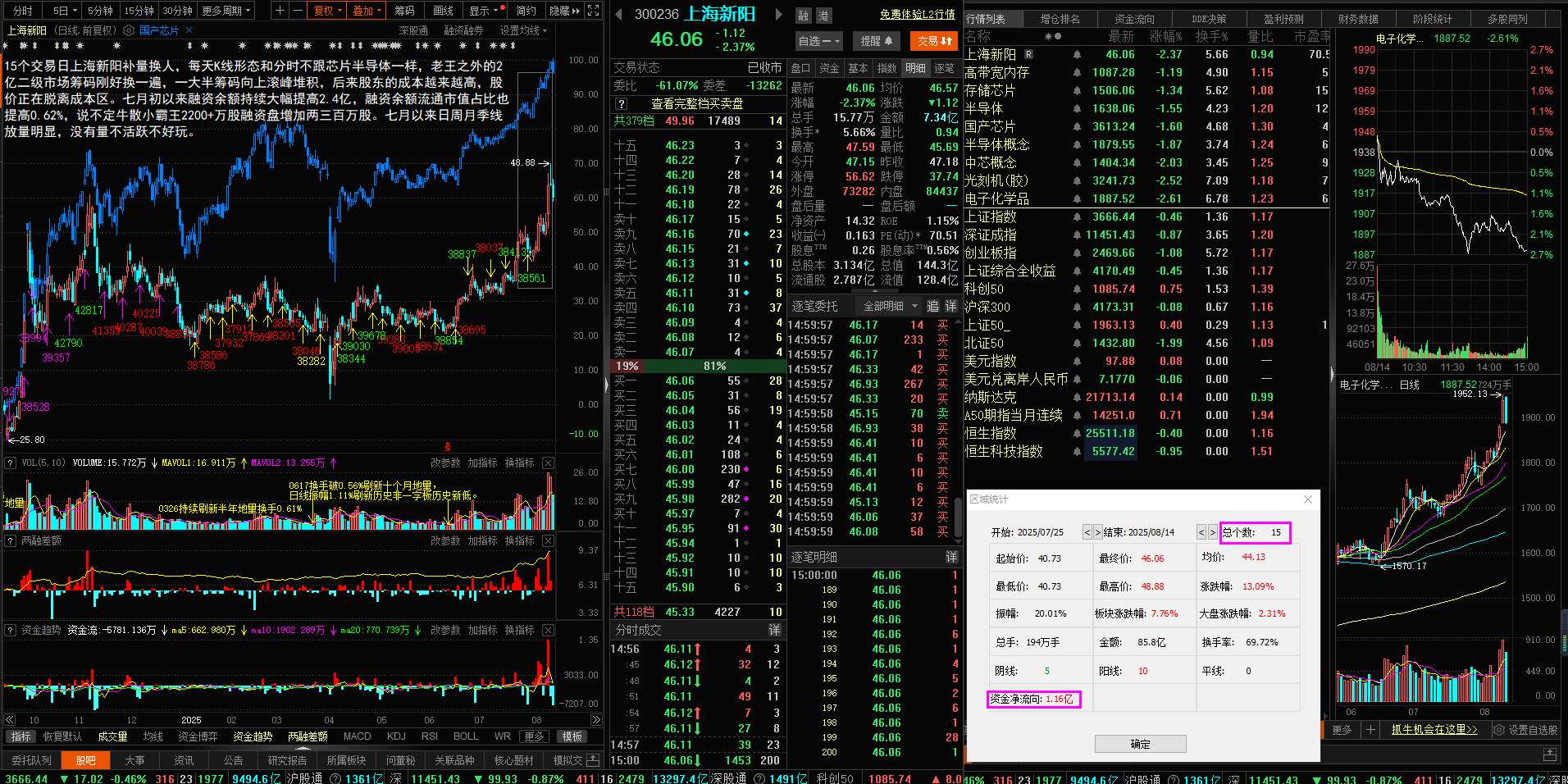
Task: Open 复权 dropdown
Action: [327, 11]
